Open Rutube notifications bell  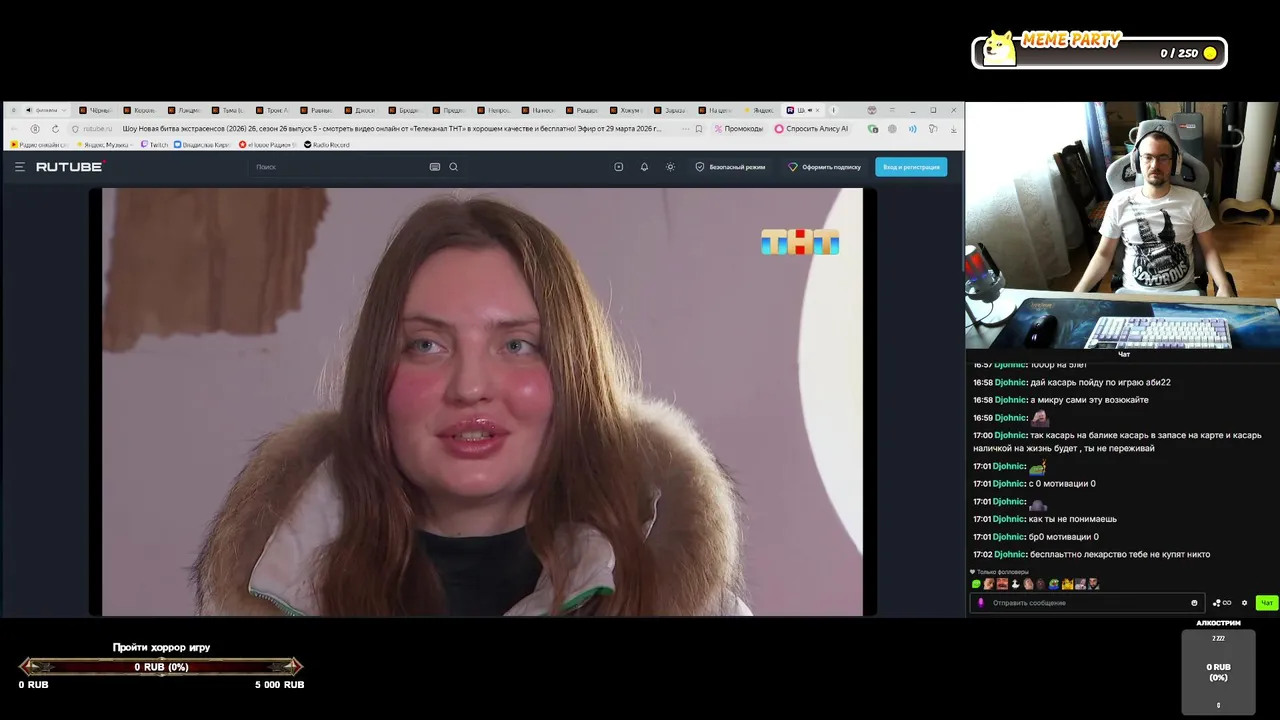tap(644, 167)
